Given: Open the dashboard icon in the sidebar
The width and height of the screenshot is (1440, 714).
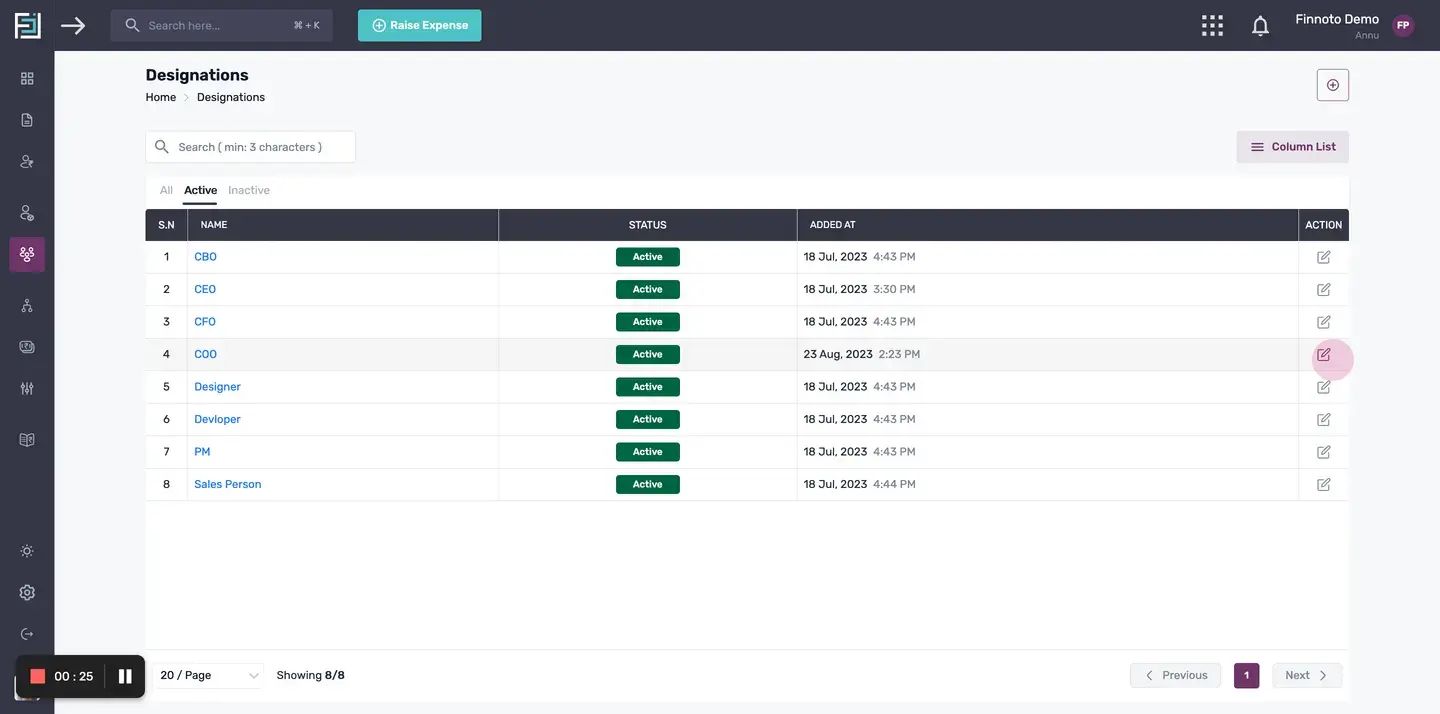Looking at the screenshot, I should [27, 78].
